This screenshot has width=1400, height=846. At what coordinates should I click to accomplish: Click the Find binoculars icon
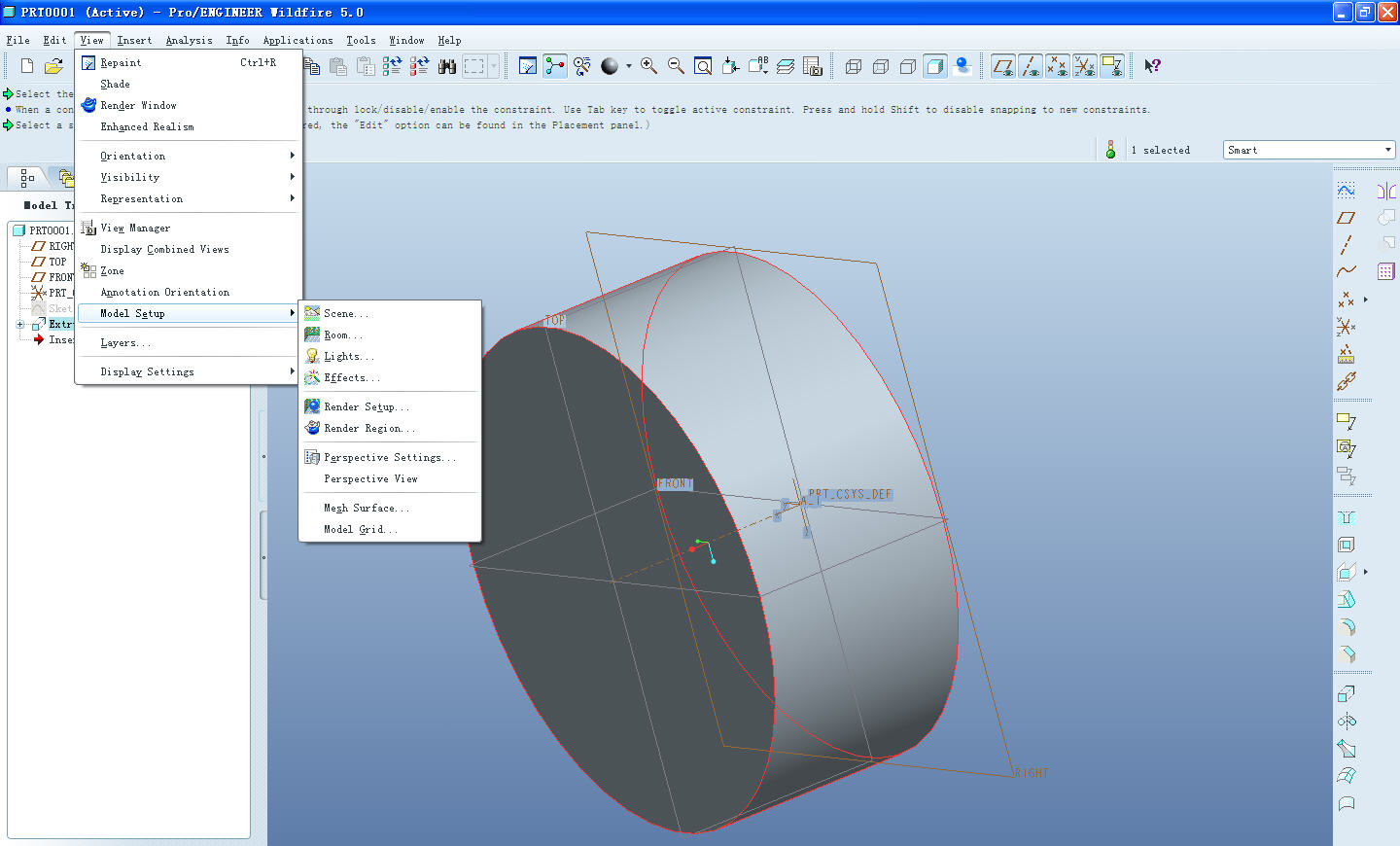coord(447,66)
